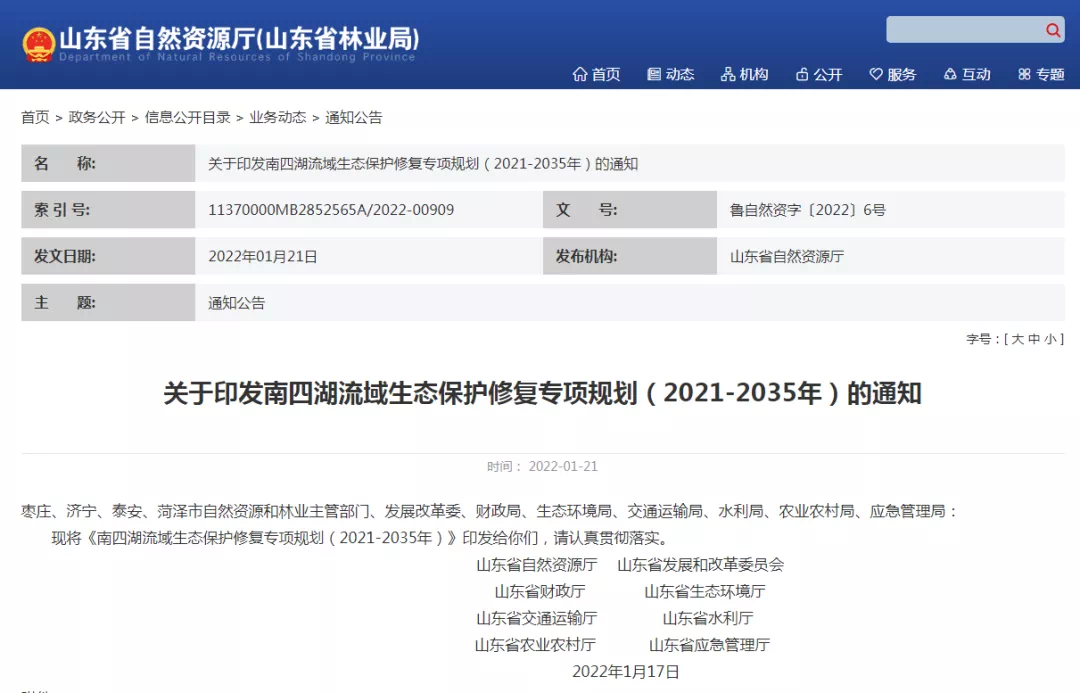Select the subject value 通知公告 in table
The image size is (1080, 693).
236,302
